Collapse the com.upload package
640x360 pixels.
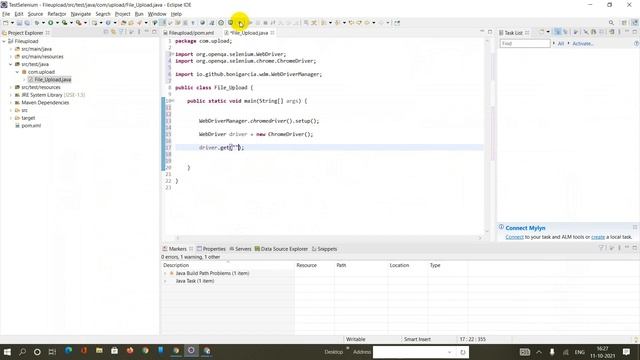18,72
